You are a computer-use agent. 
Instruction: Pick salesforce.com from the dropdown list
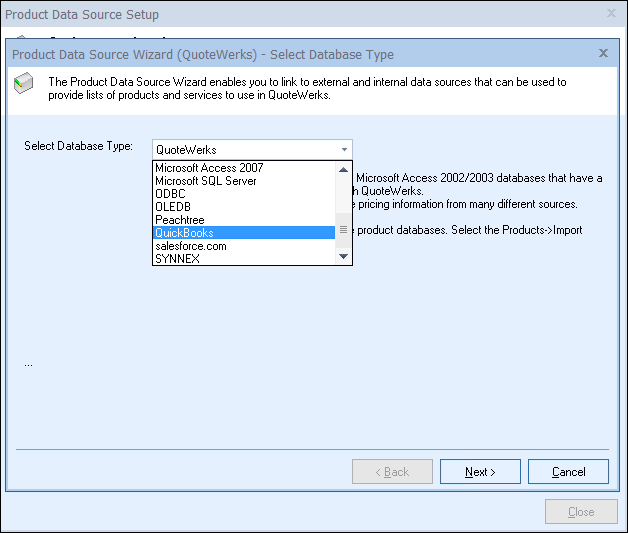[191, 246]
